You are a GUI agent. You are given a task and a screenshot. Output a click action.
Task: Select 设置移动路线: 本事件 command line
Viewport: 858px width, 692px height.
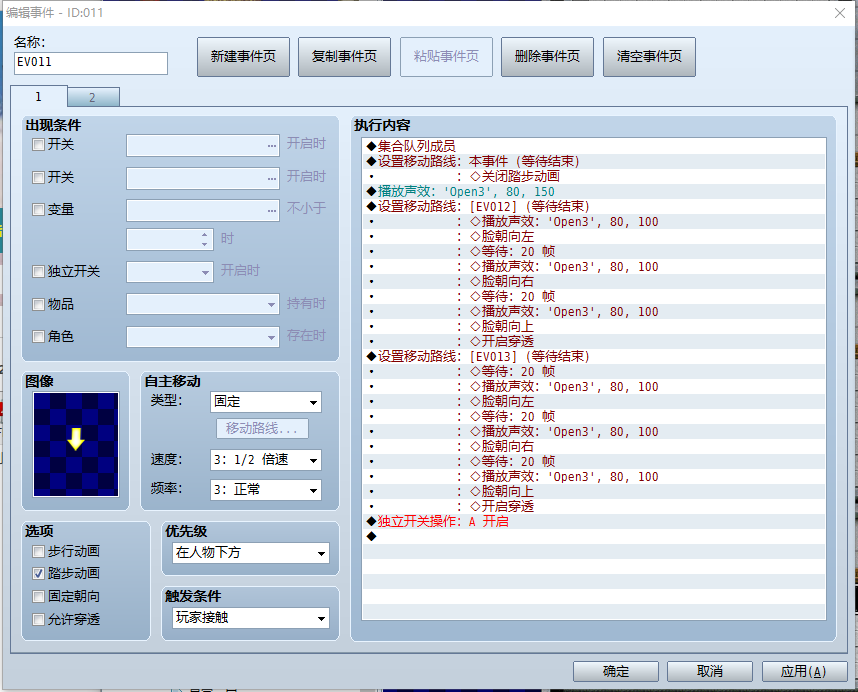pyautogui.click(x=594, y=161)
